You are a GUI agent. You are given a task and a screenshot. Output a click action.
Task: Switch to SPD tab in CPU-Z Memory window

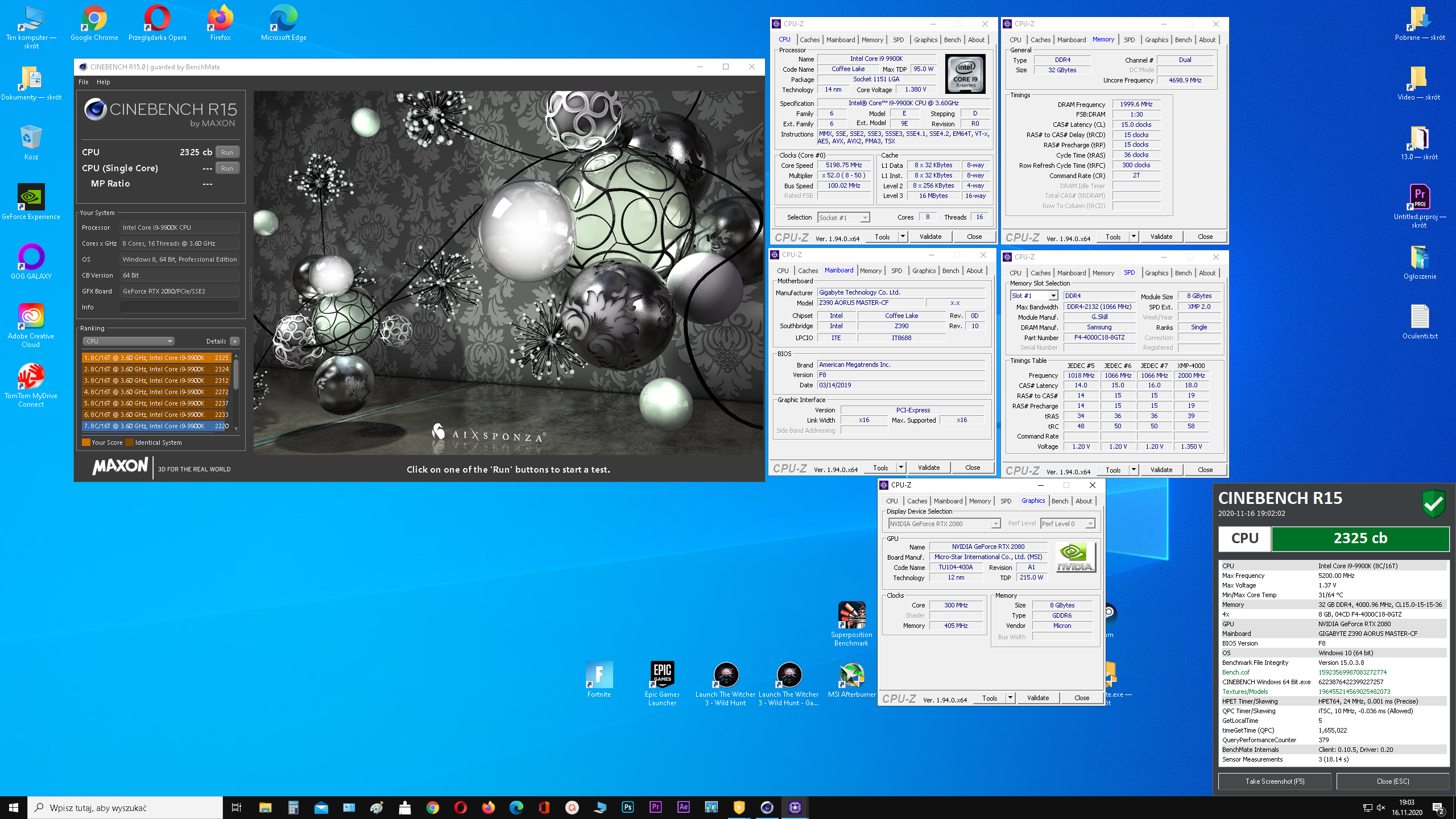point(1130,40)
